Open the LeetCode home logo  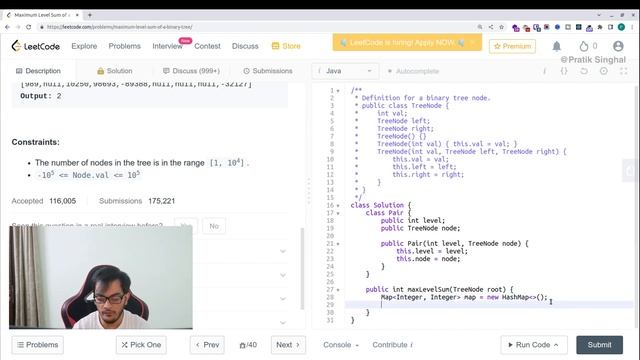pyautogui.click(x=36, y=46)
